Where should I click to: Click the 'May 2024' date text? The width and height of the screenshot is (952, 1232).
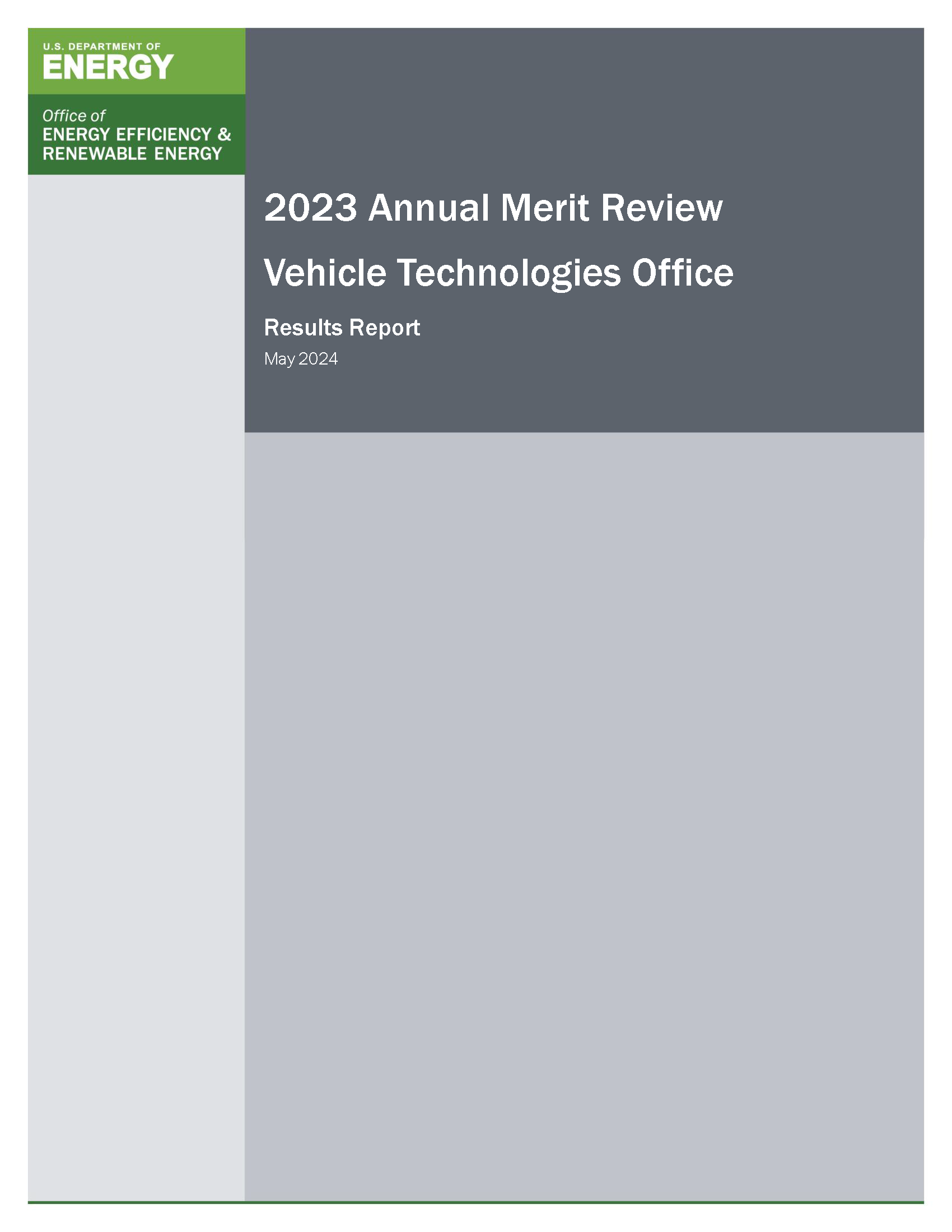[301, 360]
